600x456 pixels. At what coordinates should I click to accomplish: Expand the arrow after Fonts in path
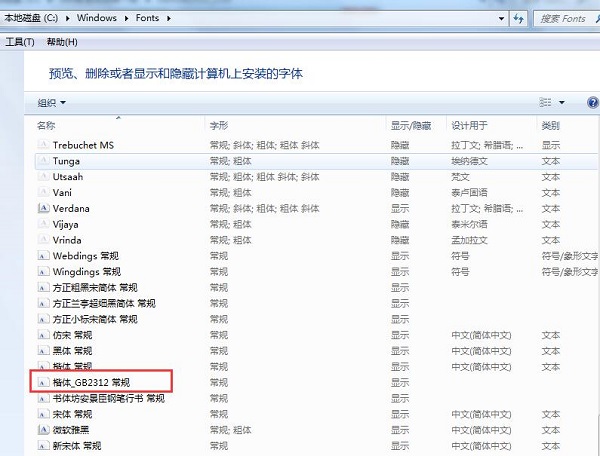pyautogui.click(x=169, y=18)
